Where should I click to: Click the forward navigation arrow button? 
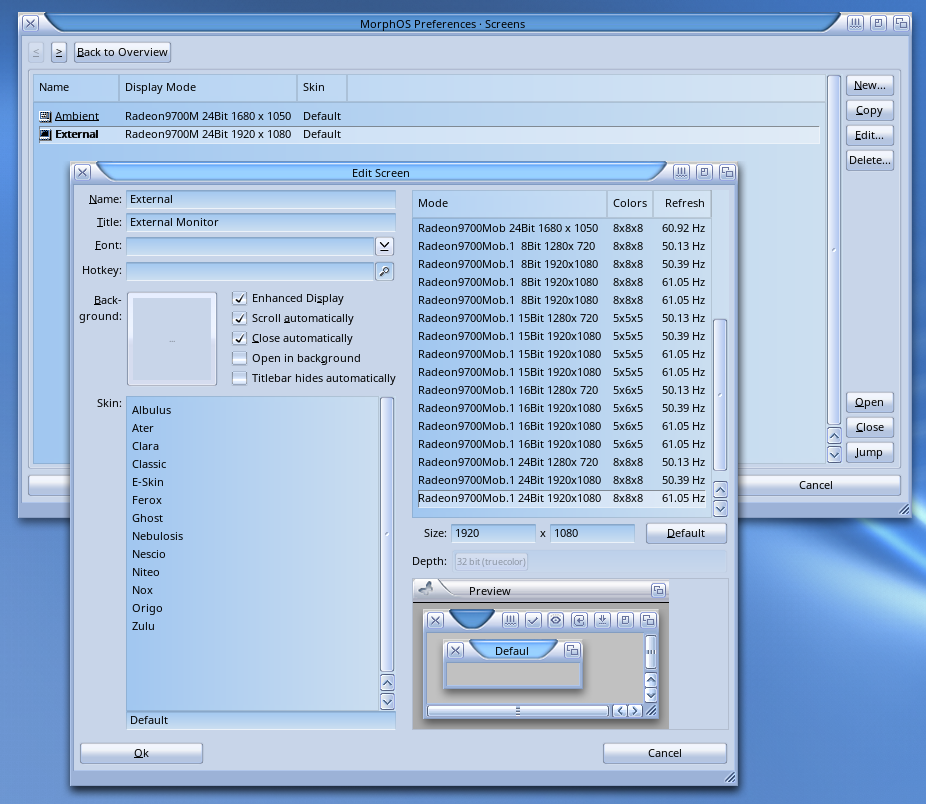(58, 53)
